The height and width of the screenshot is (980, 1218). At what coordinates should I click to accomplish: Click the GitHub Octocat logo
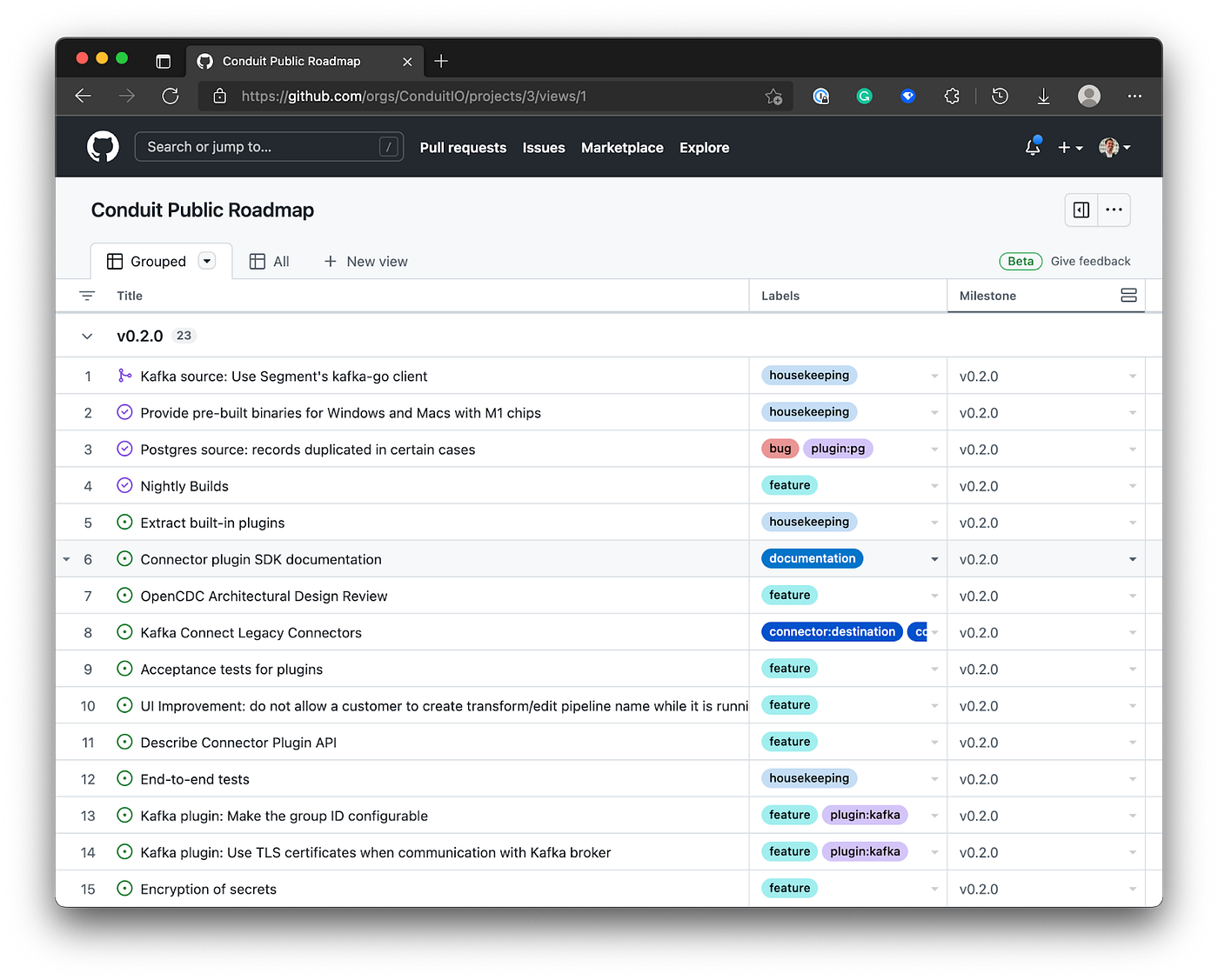[103, 147]
